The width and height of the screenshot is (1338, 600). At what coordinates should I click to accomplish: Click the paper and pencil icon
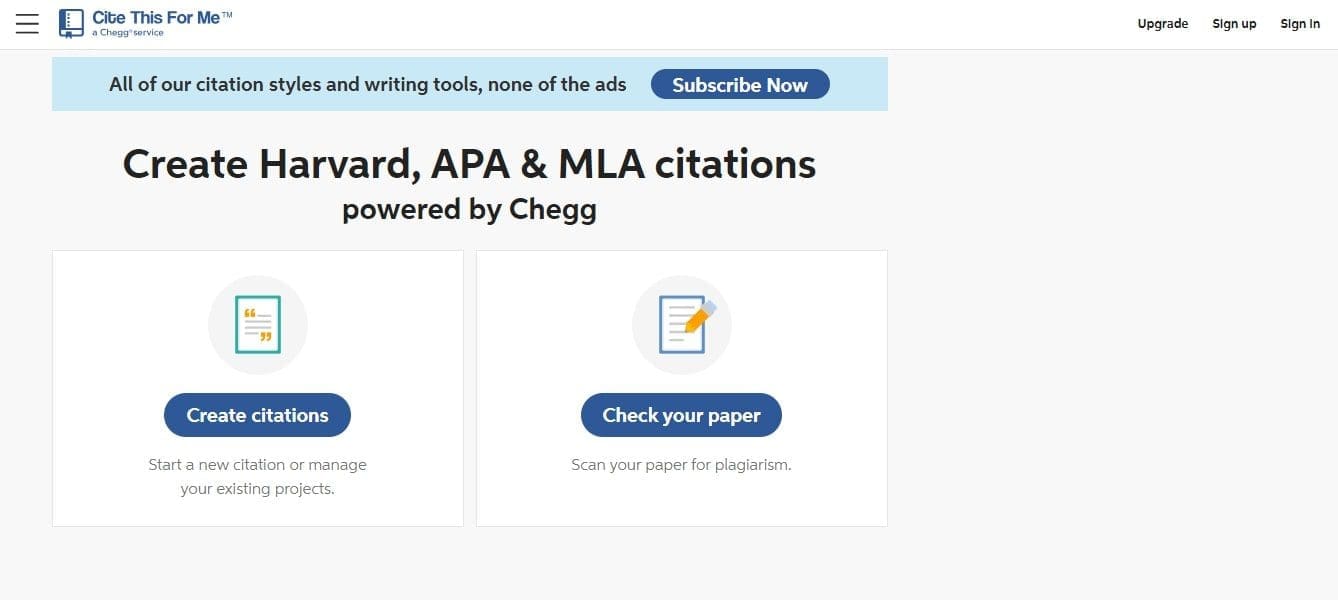(682, 325)
